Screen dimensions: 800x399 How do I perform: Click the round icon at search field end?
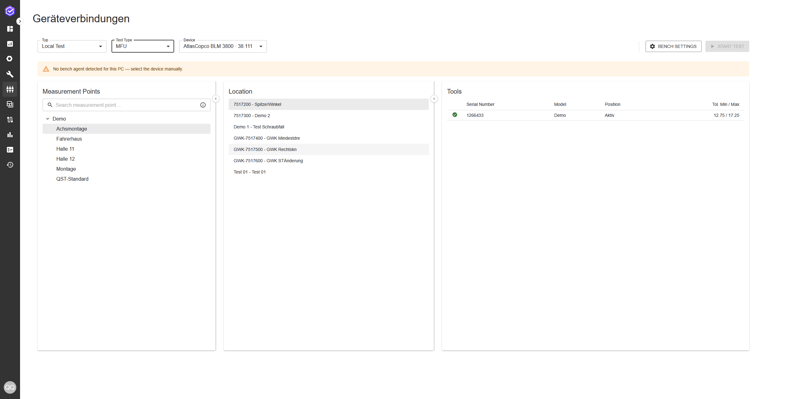pos(203,105)
